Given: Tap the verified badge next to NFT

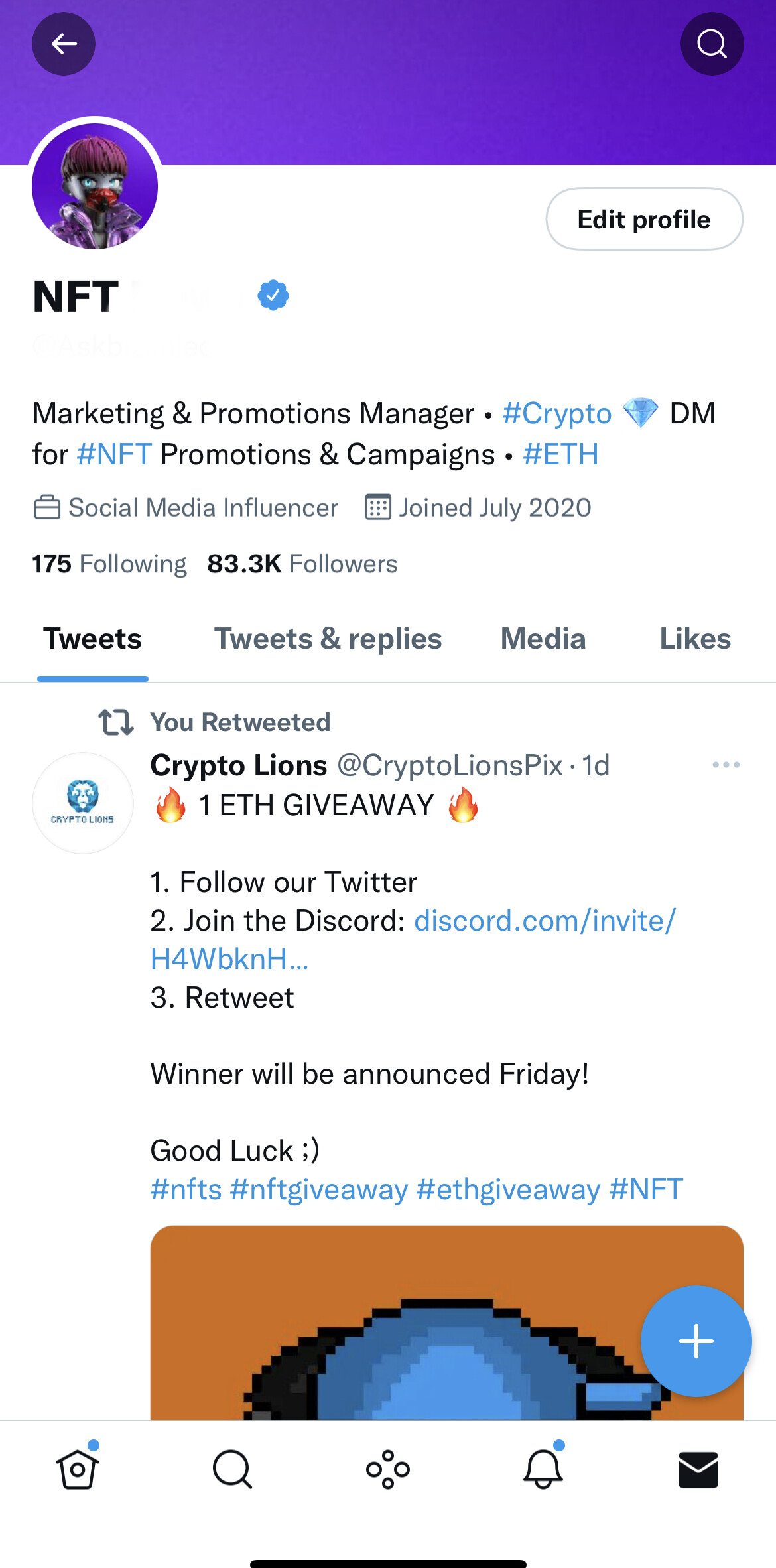Looking at the screenshot, I should [273, 295].
